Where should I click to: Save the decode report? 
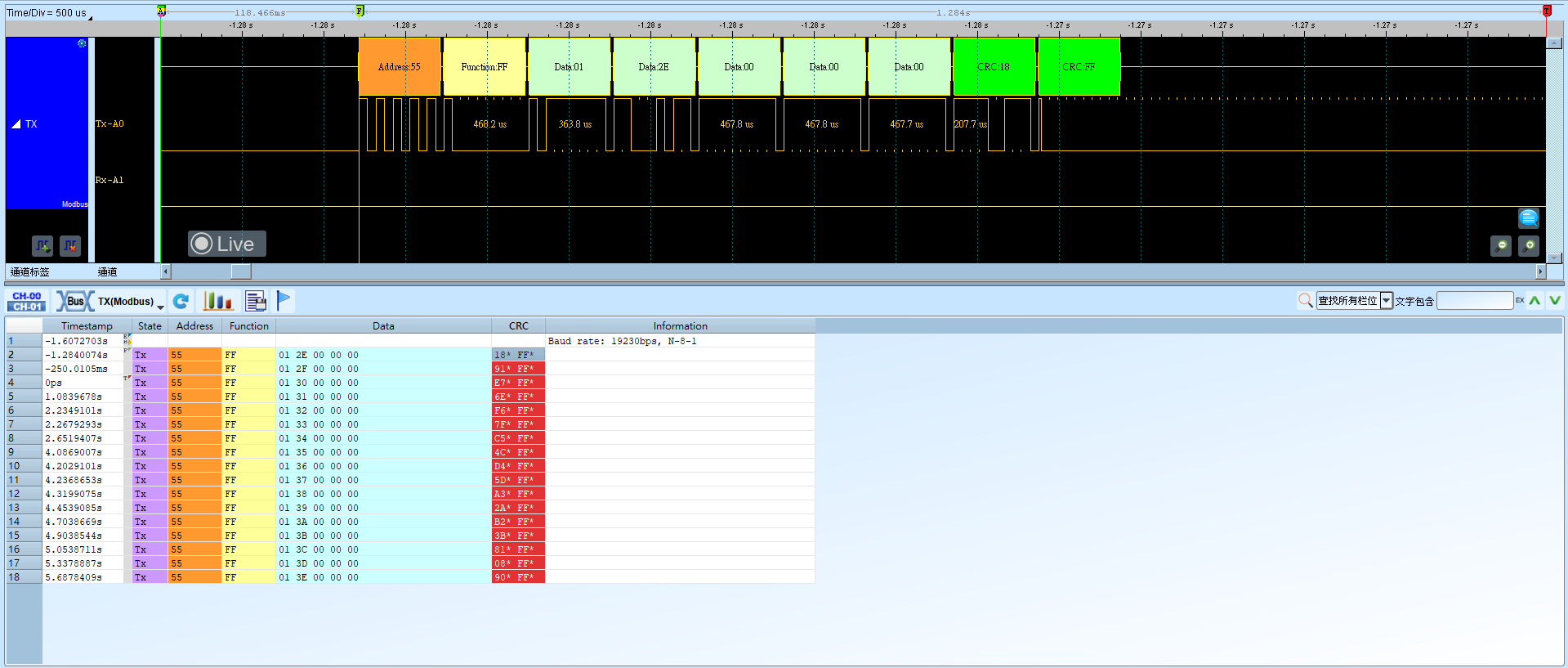click(x=256, y=301)
